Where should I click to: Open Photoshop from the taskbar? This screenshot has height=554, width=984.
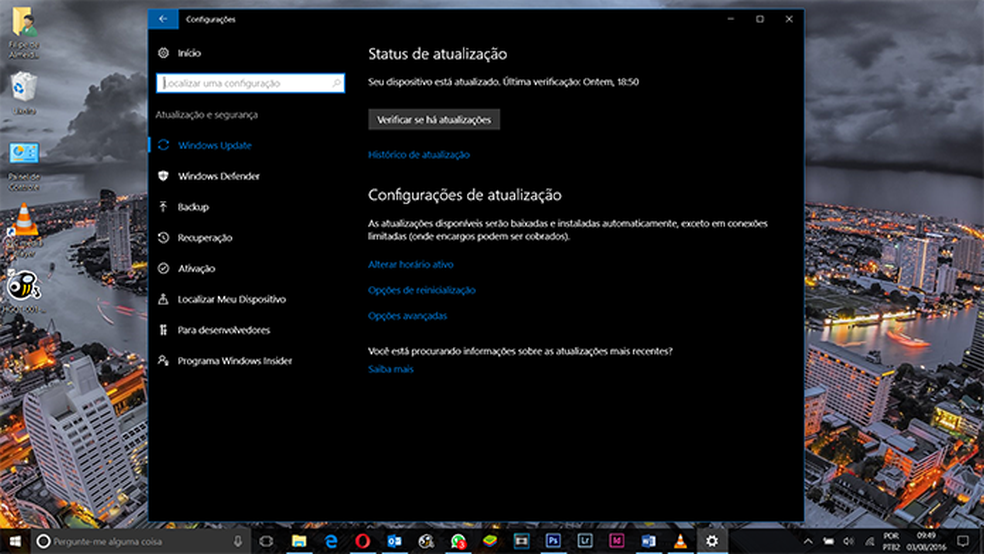point(553,541)
